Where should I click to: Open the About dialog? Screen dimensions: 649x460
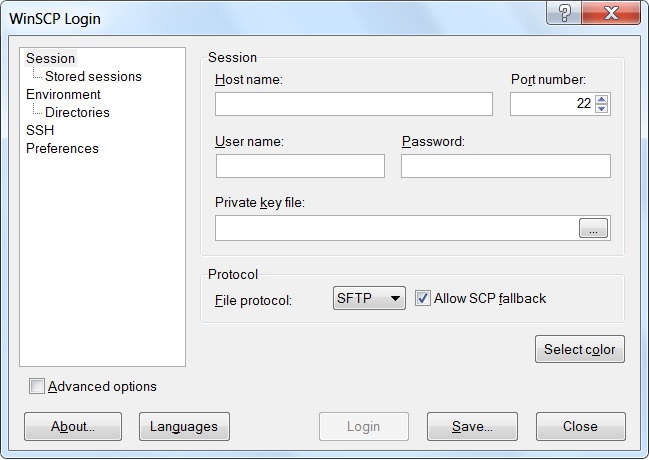coord(73,426)
